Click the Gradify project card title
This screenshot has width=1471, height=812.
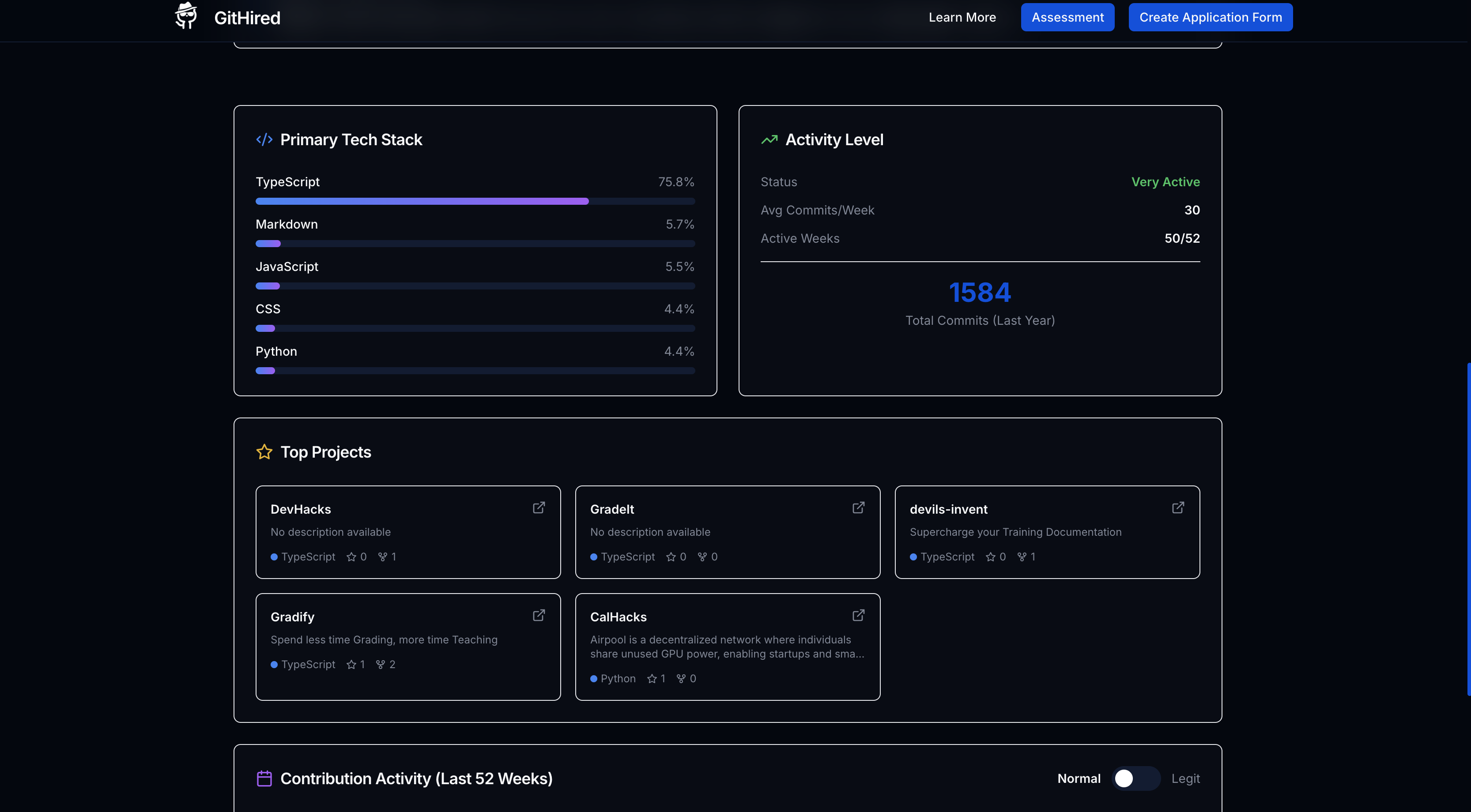pyautogui.click(x=292, y=617)
